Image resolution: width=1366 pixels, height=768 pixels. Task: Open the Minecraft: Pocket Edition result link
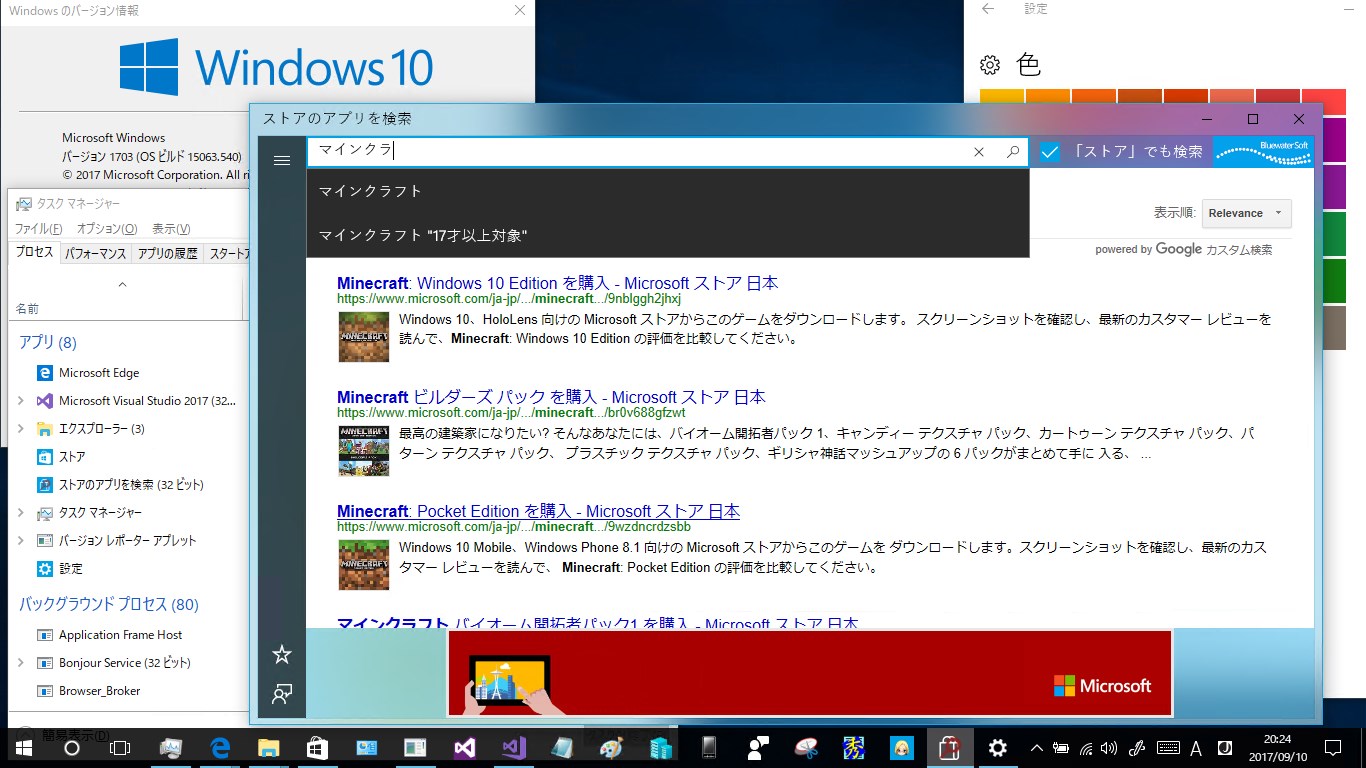click(x=538, y=511)
